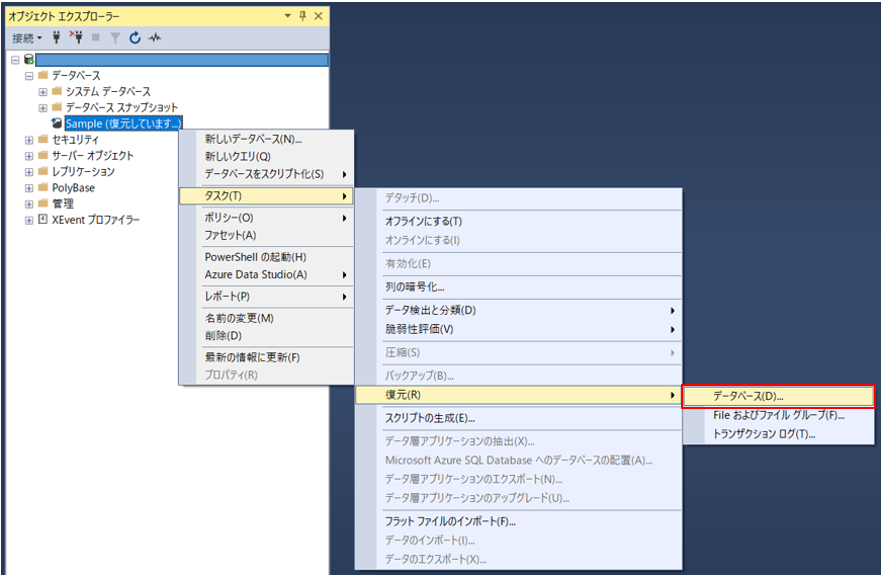Expand the データベース スナップショット folder
Screen dimensions: 883x577
43,108
